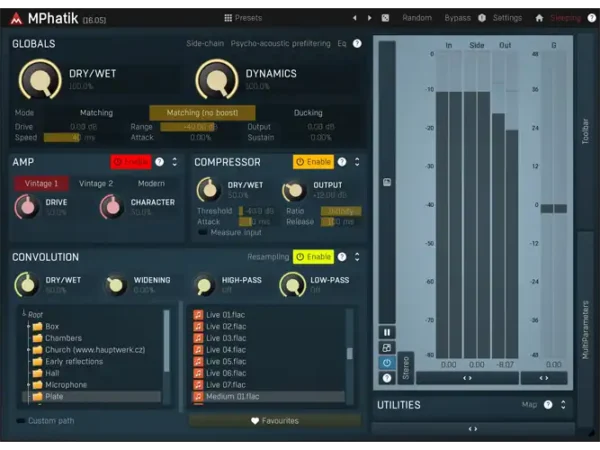The height and width of the screenshot is (450, 600).
Task: Open the home icon in the title bar
Action: pos(539,18)
